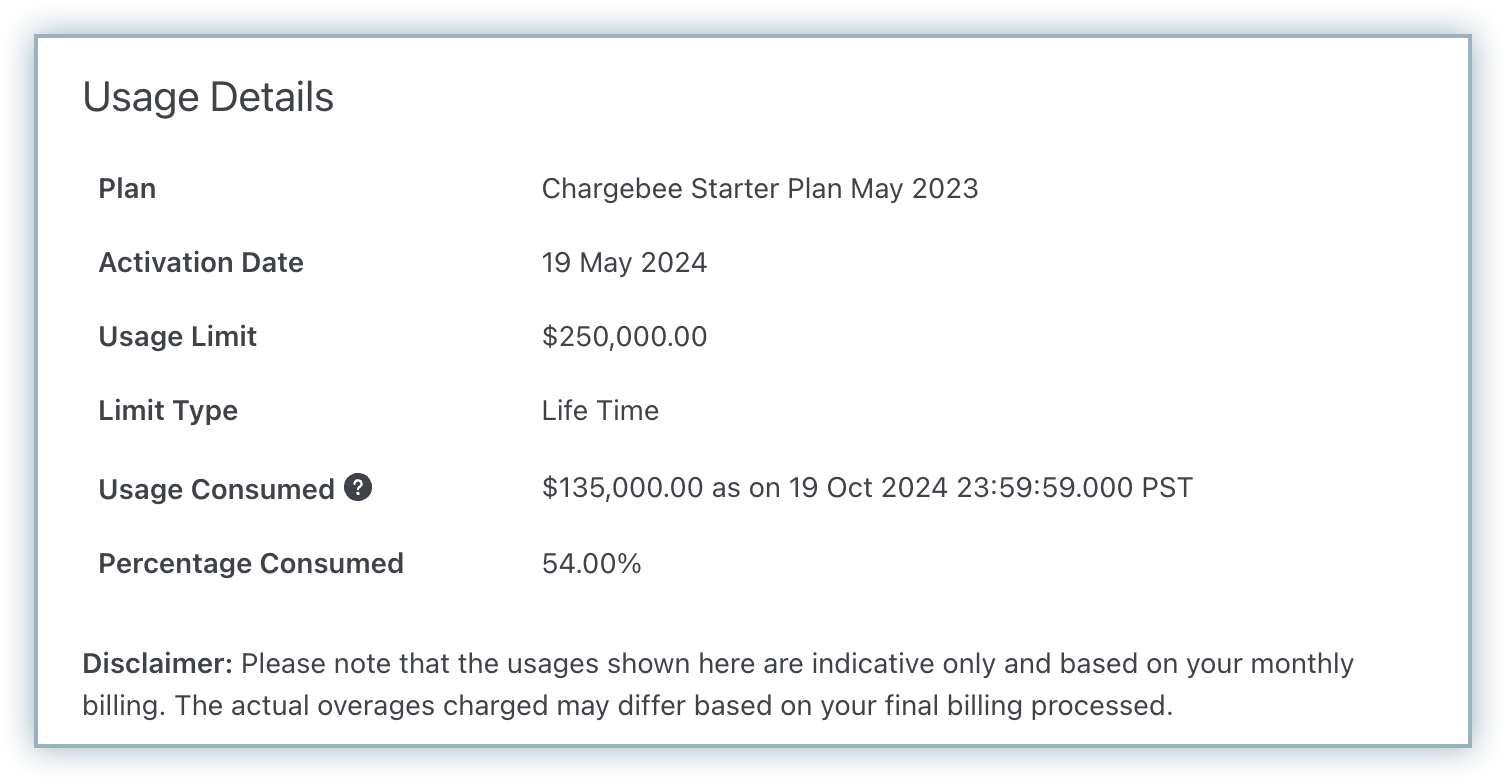Click the Activation Date label
The height and width of the screenshot is (782, 1506).
click(x=200, y=262)
